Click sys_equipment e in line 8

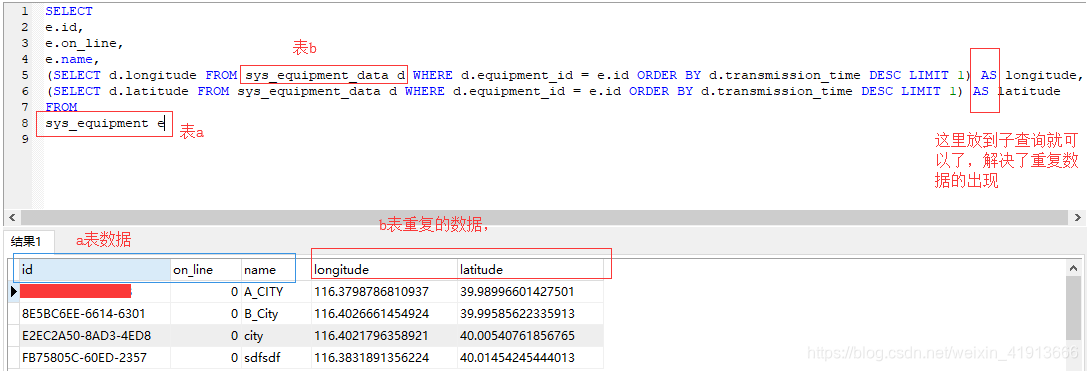coord(105,123)
